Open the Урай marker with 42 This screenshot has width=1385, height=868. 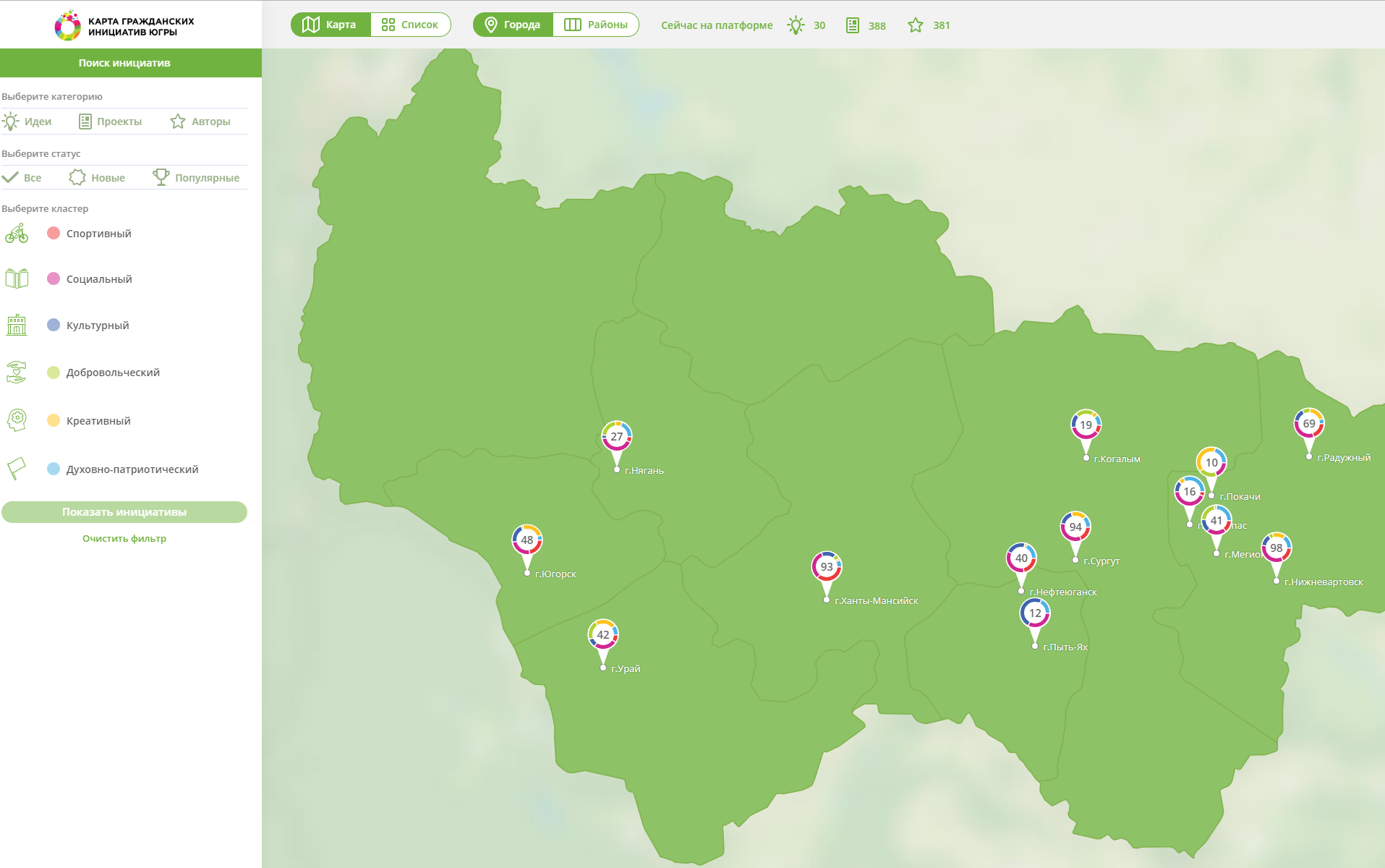click(x=603, y=635)
